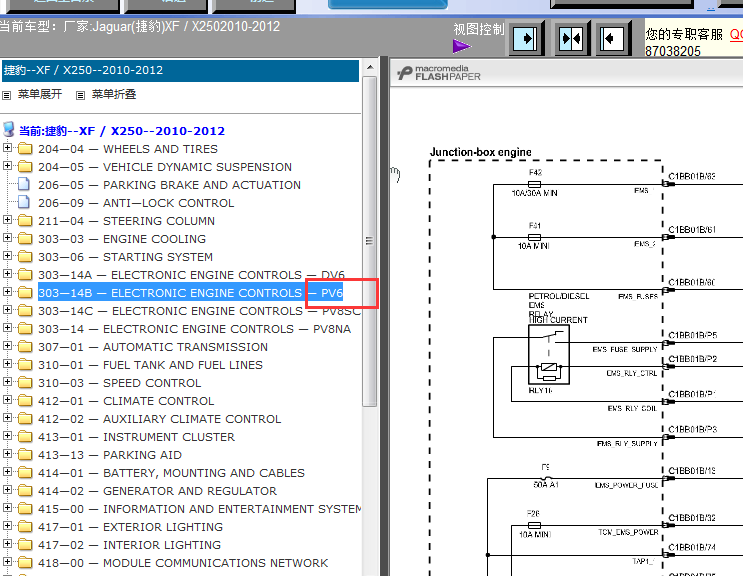The height and width of the screenshot is (576, 743).
Task: Expand the 204-04 Wheels and Tires node
Action: coord(7,148)
